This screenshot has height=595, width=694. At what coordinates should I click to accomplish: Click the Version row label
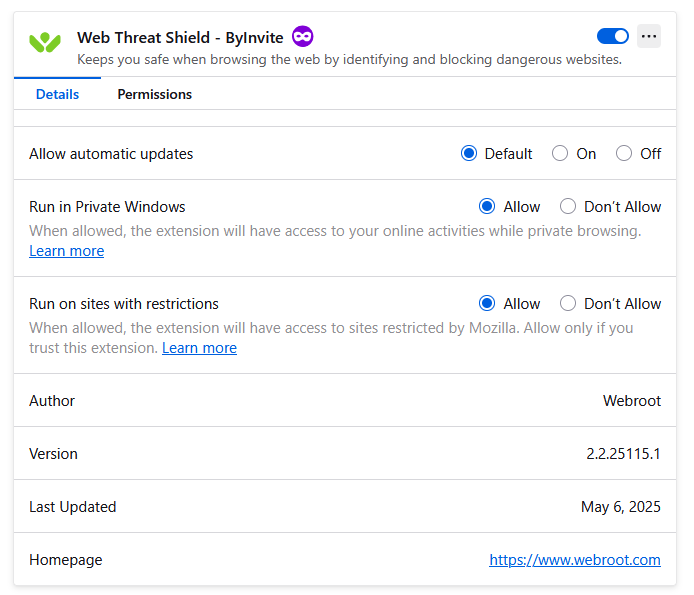click(53, 454)
